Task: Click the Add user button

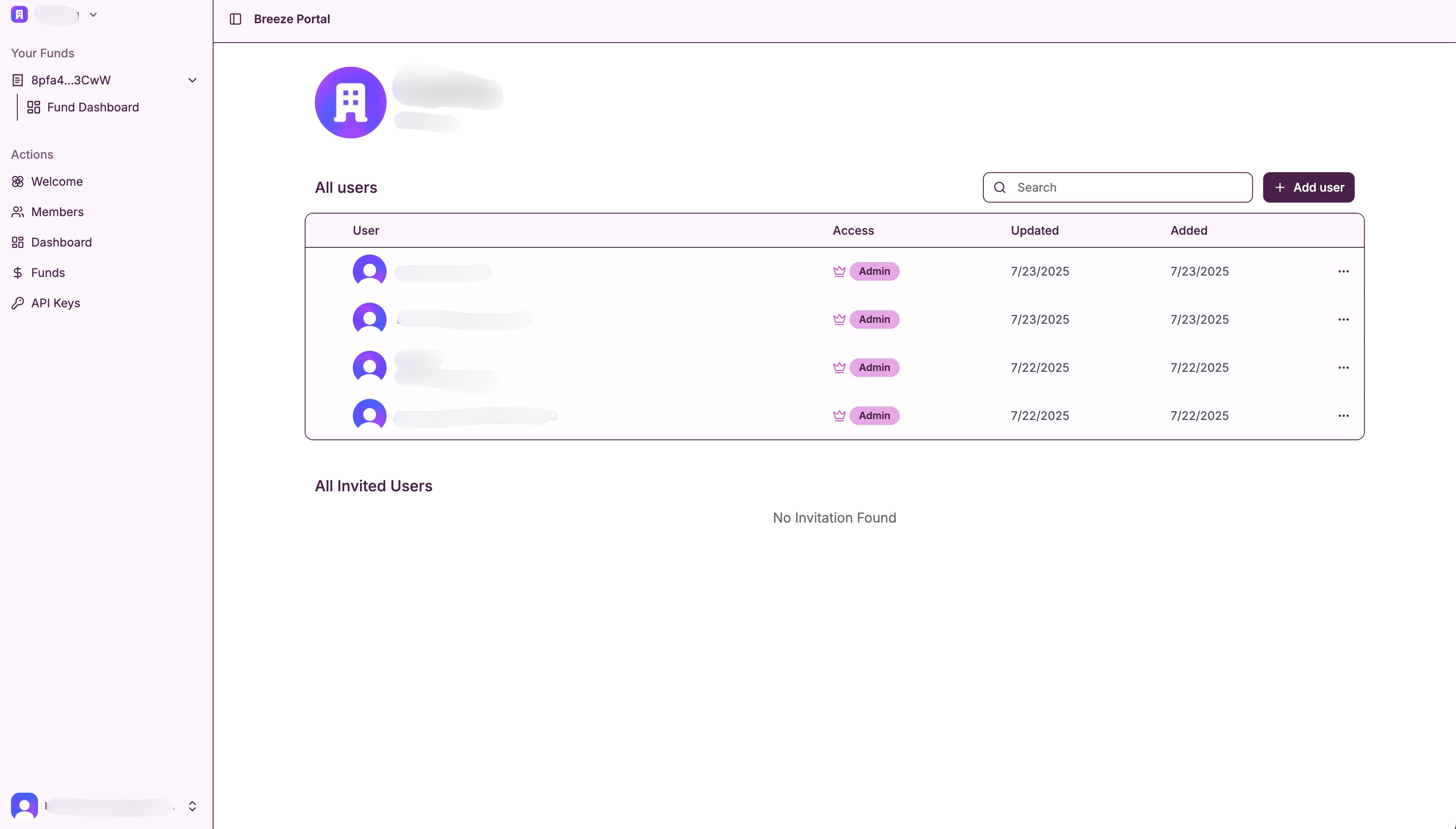Action: [1307, 187]
